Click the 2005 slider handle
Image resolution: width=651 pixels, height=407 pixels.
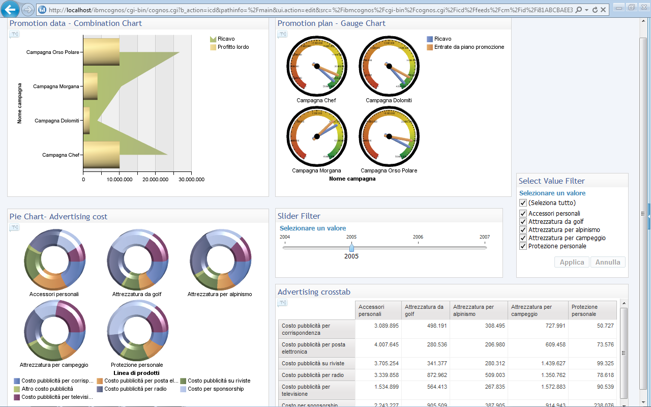(351, 246)
